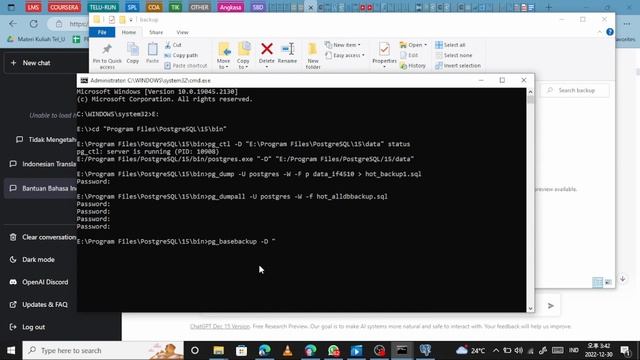Switch Explorer to details view button

597,282
